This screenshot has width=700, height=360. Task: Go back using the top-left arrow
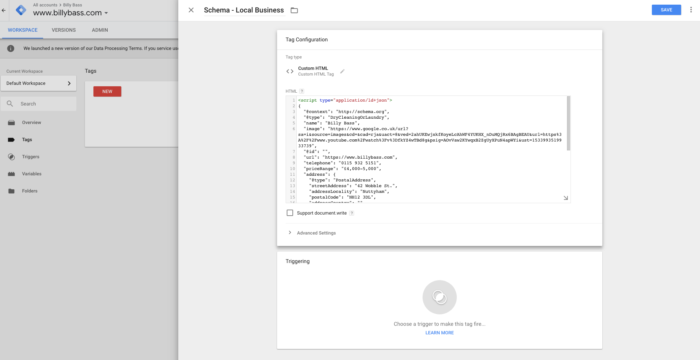[x=4, y=10]
